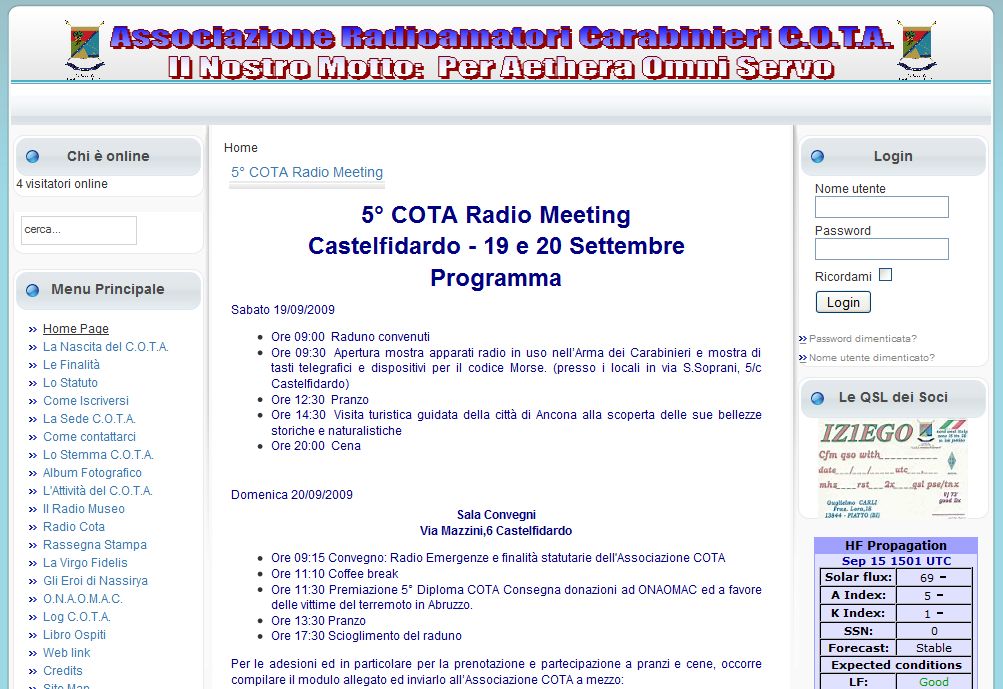The image size is (1003, 689).
Task: Go to Il Radio Museo menu item
Action: click(84, 509)
